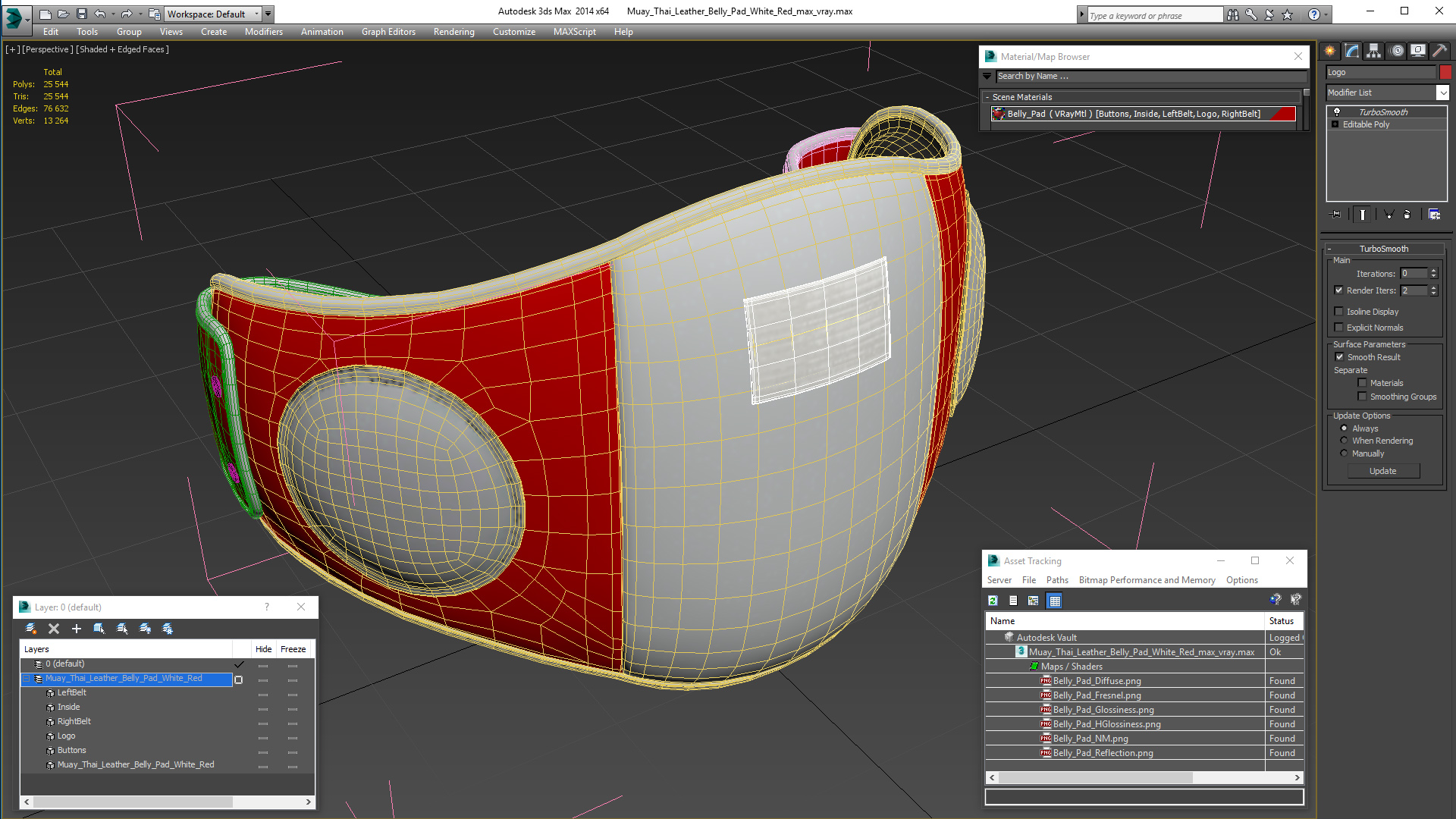Collapse the Scene Materials group

pyautogui.click(x=987, y=97)
